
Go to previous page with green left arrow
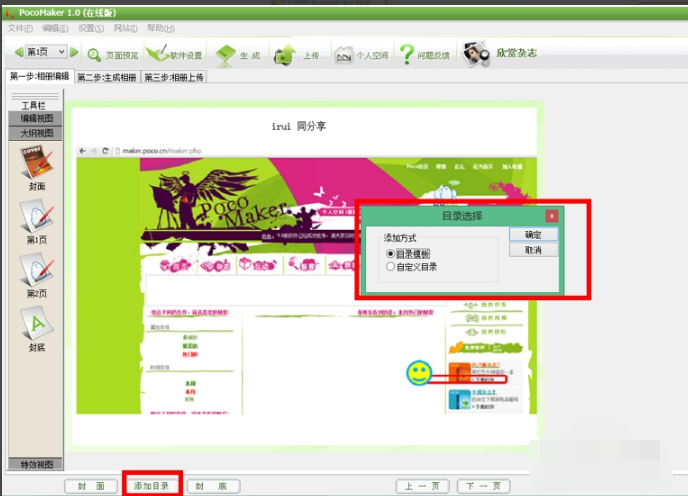point(18,52)
